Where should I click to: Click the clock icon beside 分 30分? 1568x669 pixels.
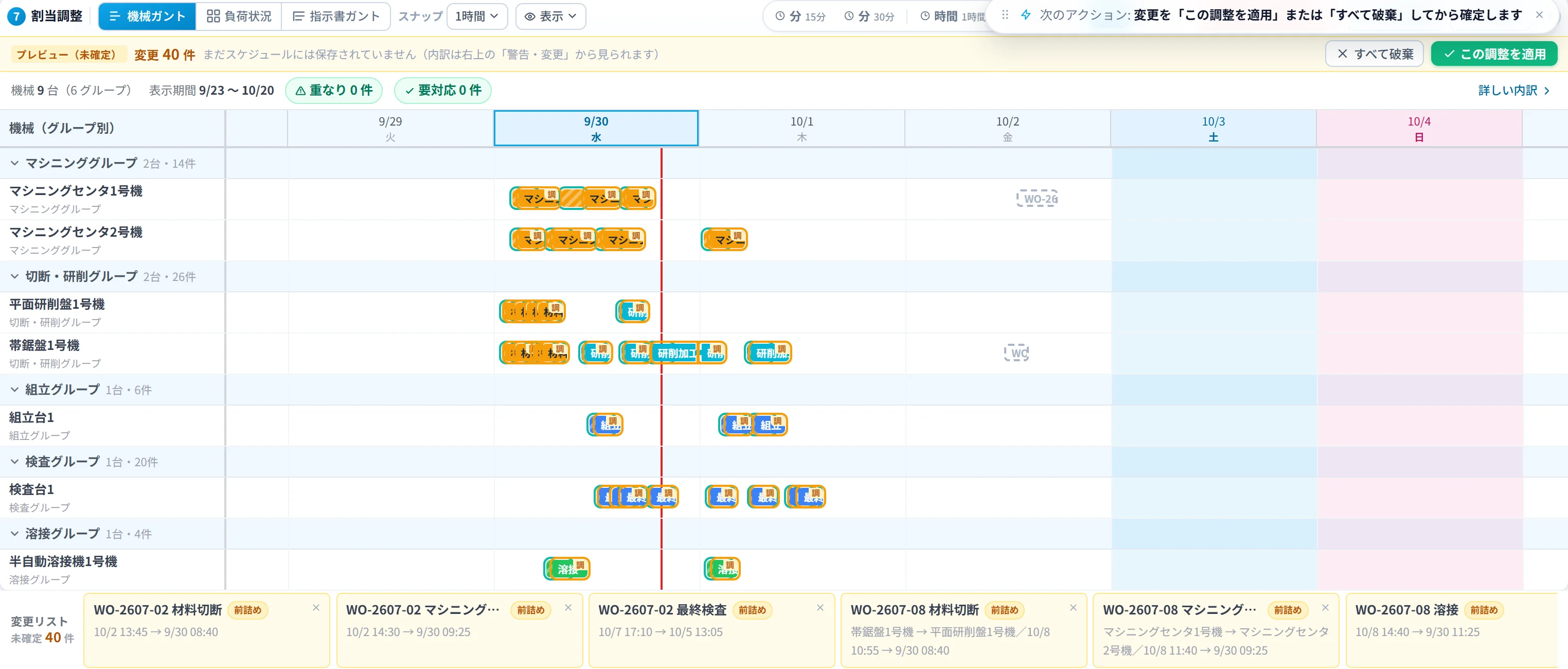pos(848,16)
